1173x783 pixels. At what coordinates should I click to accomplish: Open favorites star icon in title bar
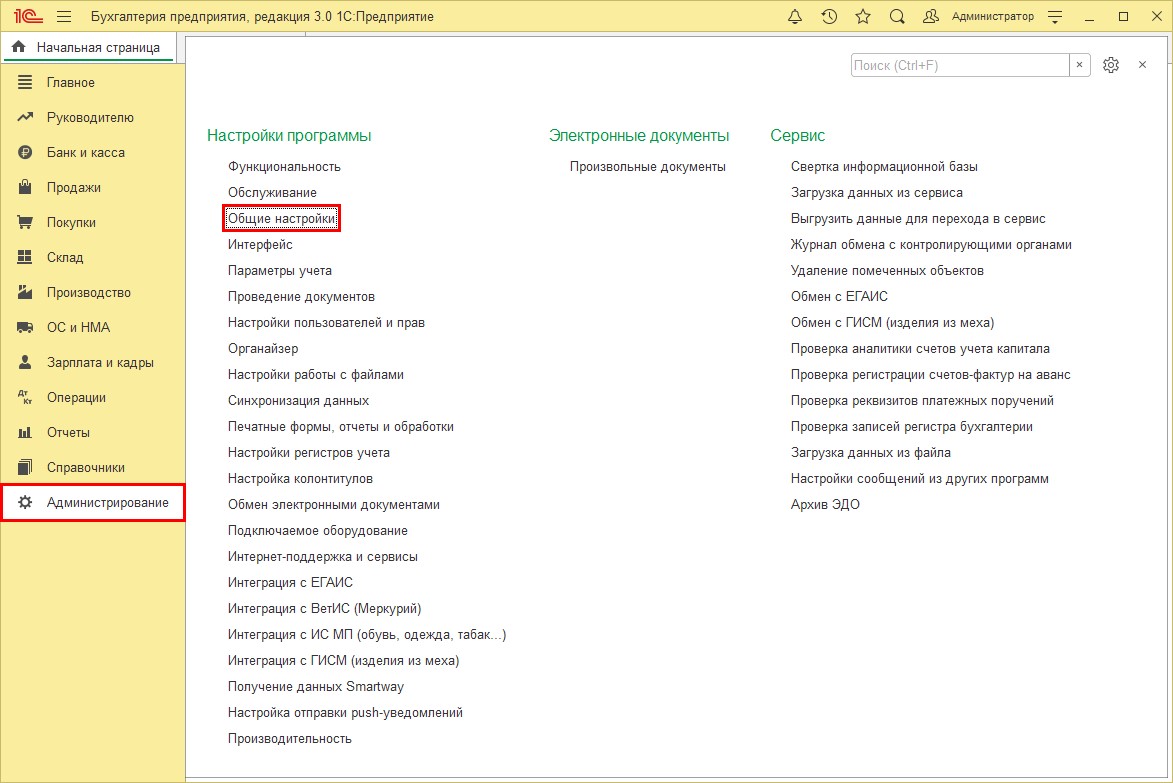click(863, 17)
